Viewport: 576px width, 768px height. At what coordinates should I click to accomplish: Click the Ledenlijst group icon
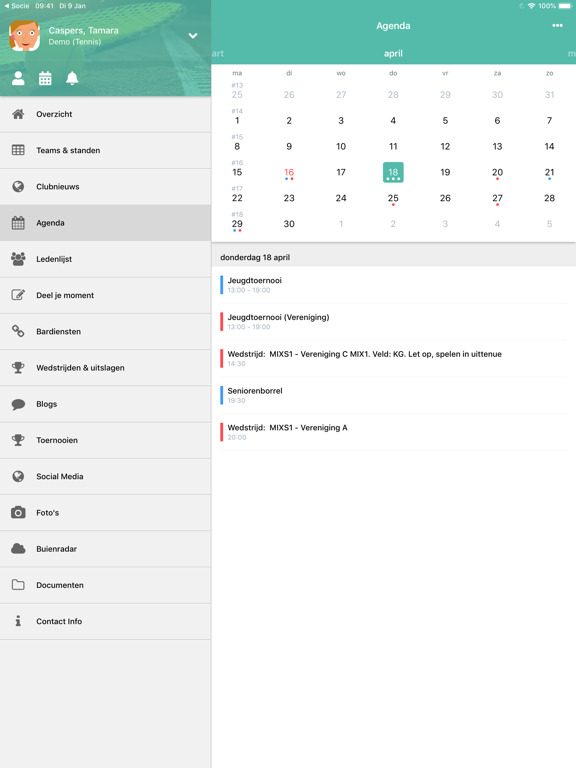18,259
